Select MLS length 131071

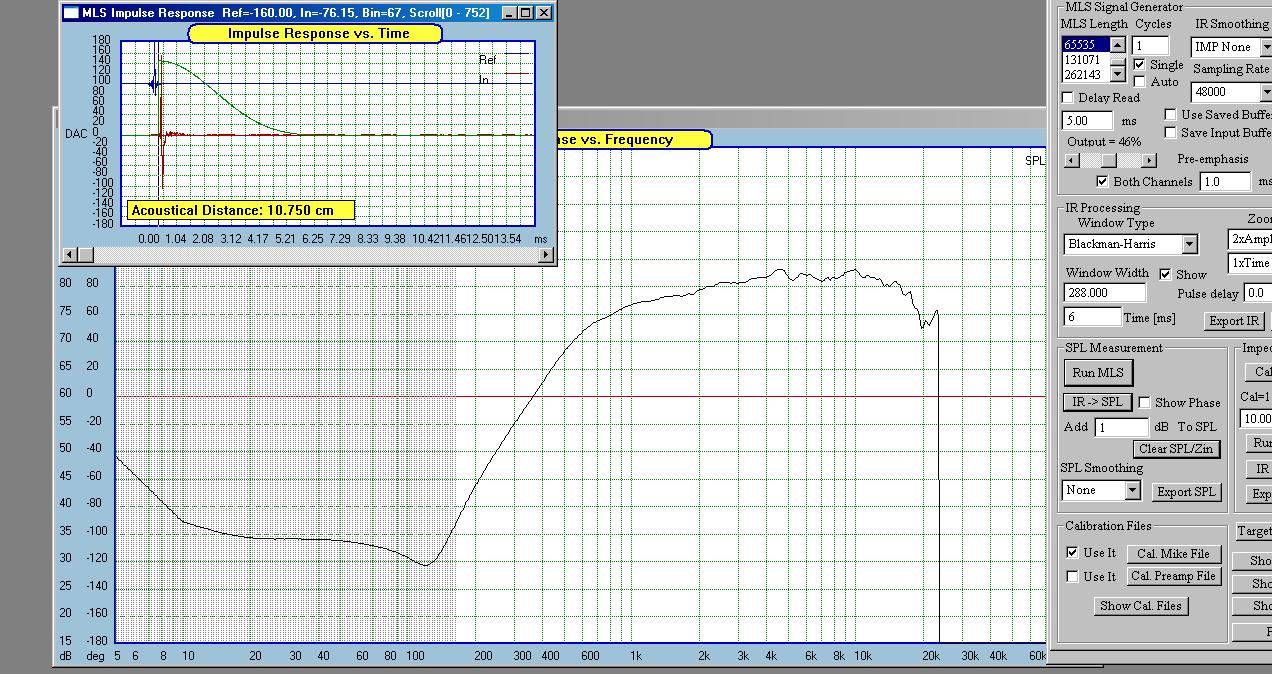click(1084, 60)
